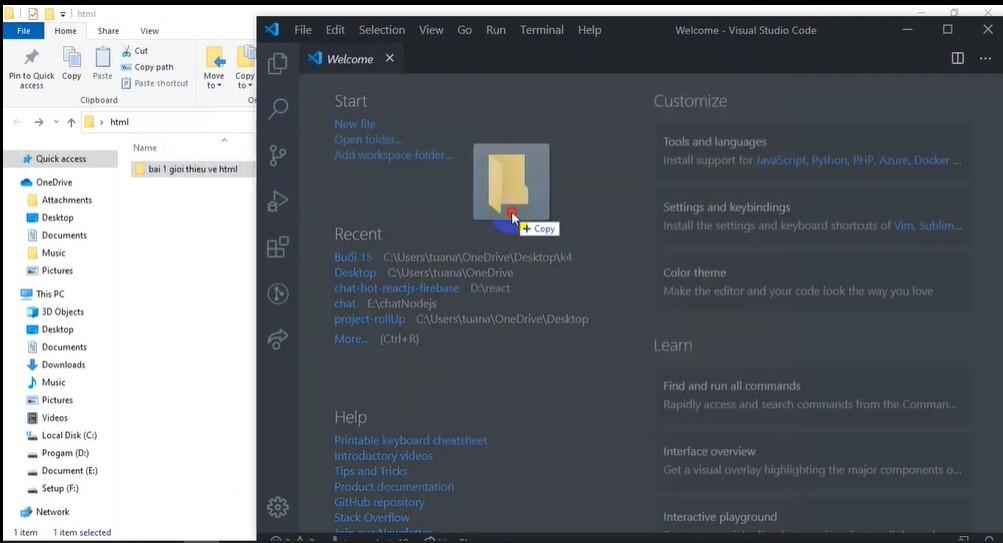The width and height of the screenshot is (1003, 543).
Task: Open recent project-rollUp
Action: coord(370,319)
